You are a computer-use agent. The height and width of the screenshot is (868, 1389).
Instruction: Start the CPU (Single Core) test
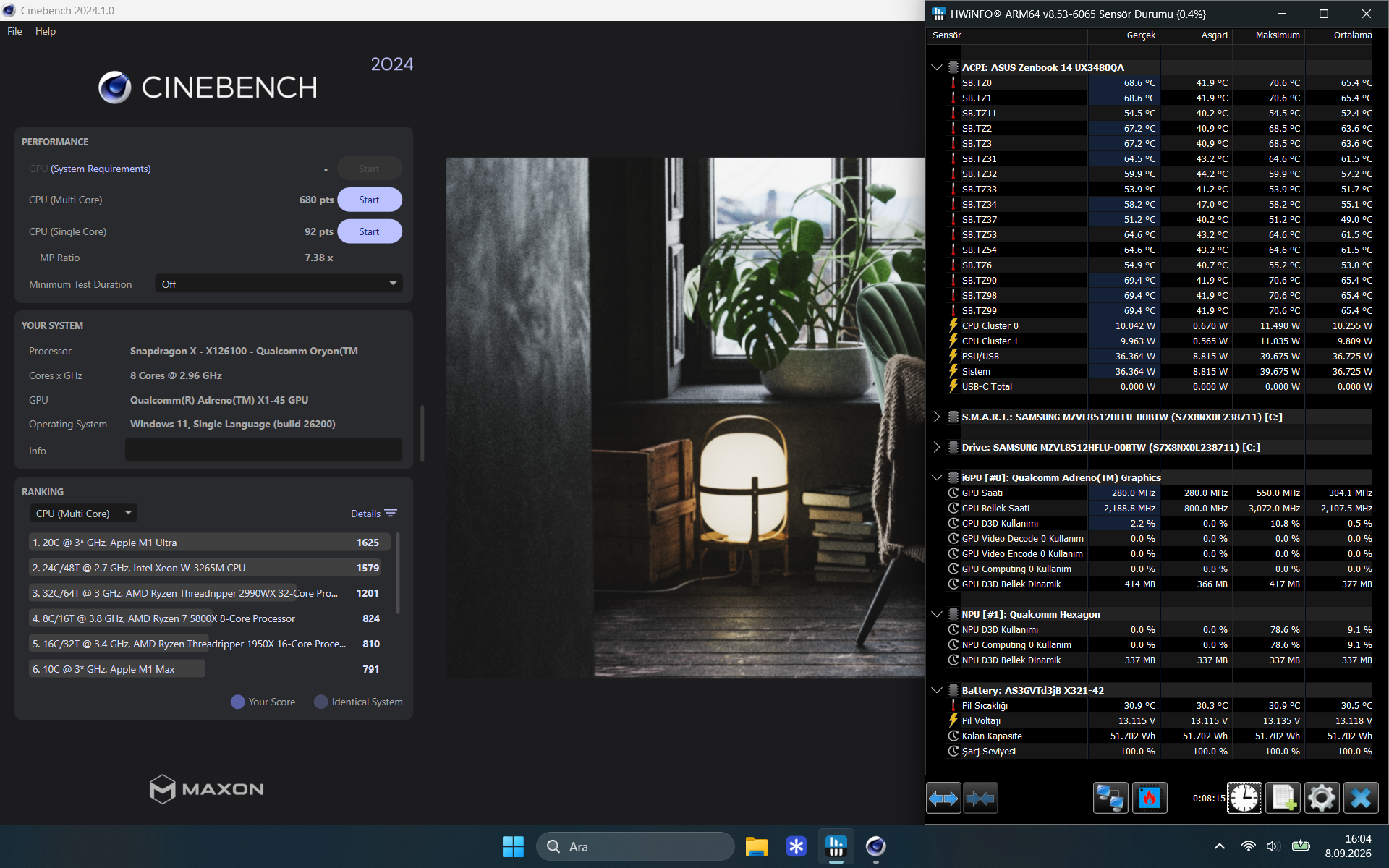point(370,231)
